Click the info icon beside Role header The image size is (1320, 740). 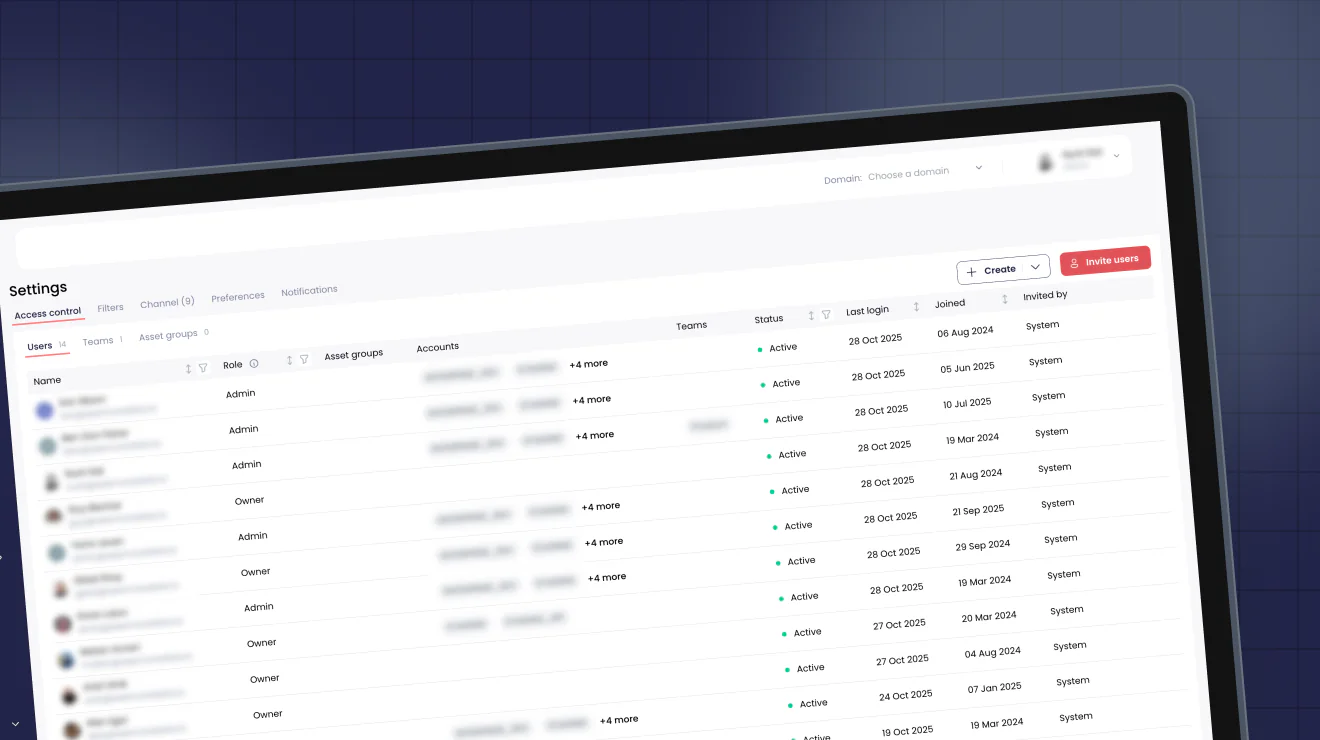coord(253,364)
